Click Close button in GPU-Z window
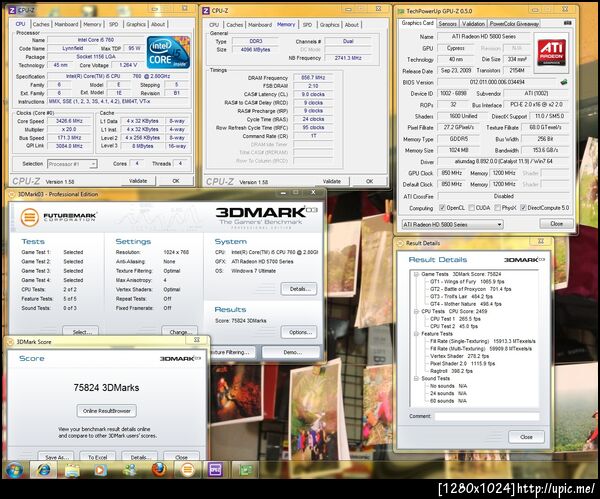 coord(556,223)
